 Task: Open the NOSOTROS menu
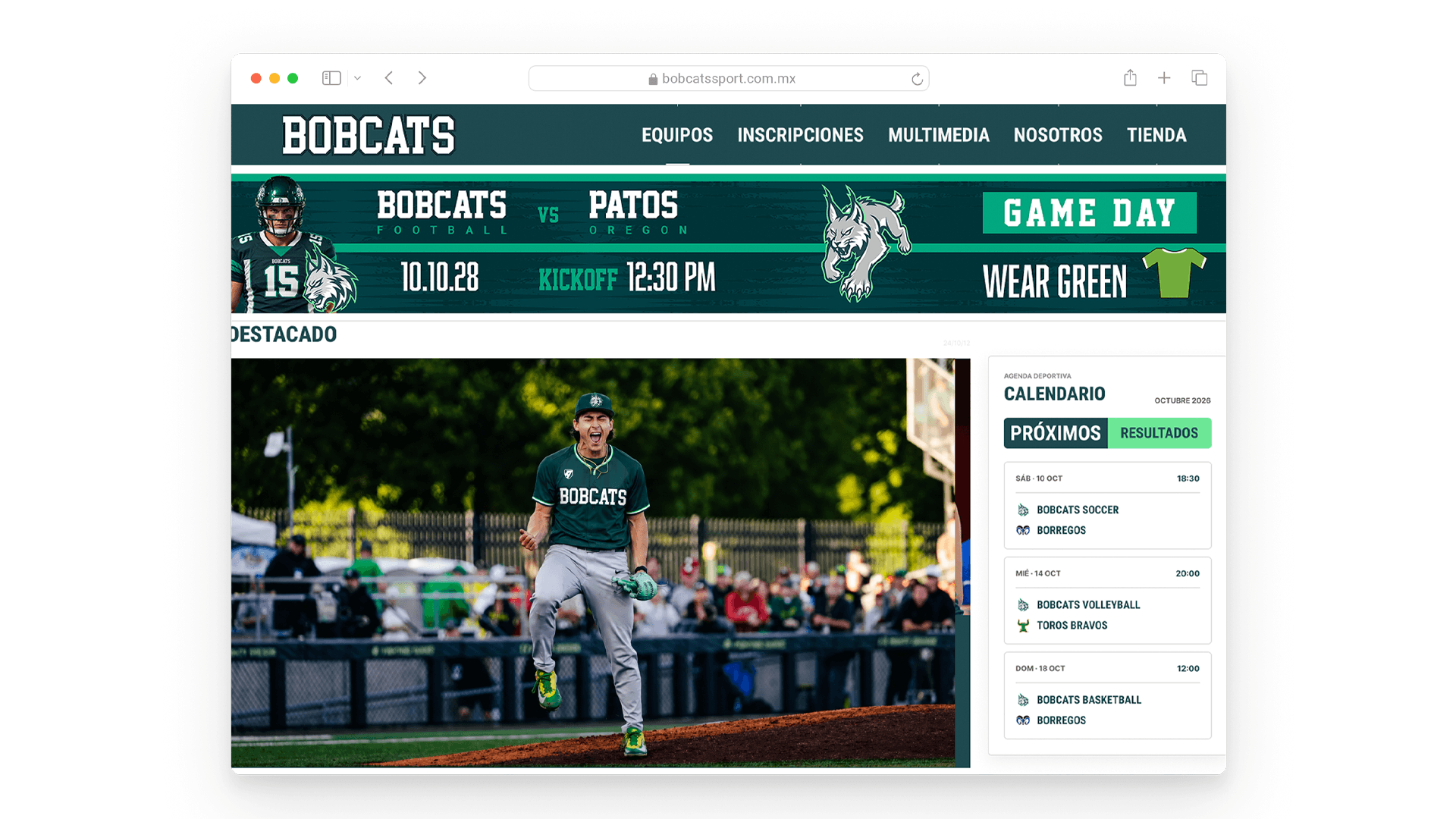pyautogui.click(x=1058, y=135)
